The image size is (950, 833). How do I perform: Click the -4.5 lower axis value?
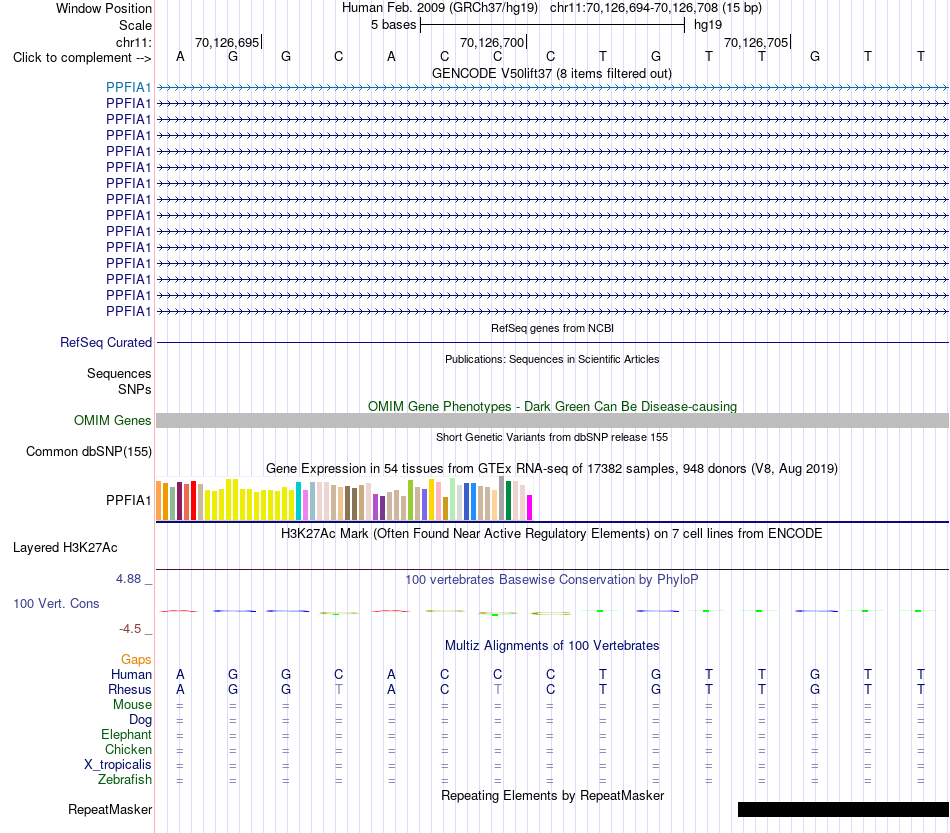(x=130, y=629)
